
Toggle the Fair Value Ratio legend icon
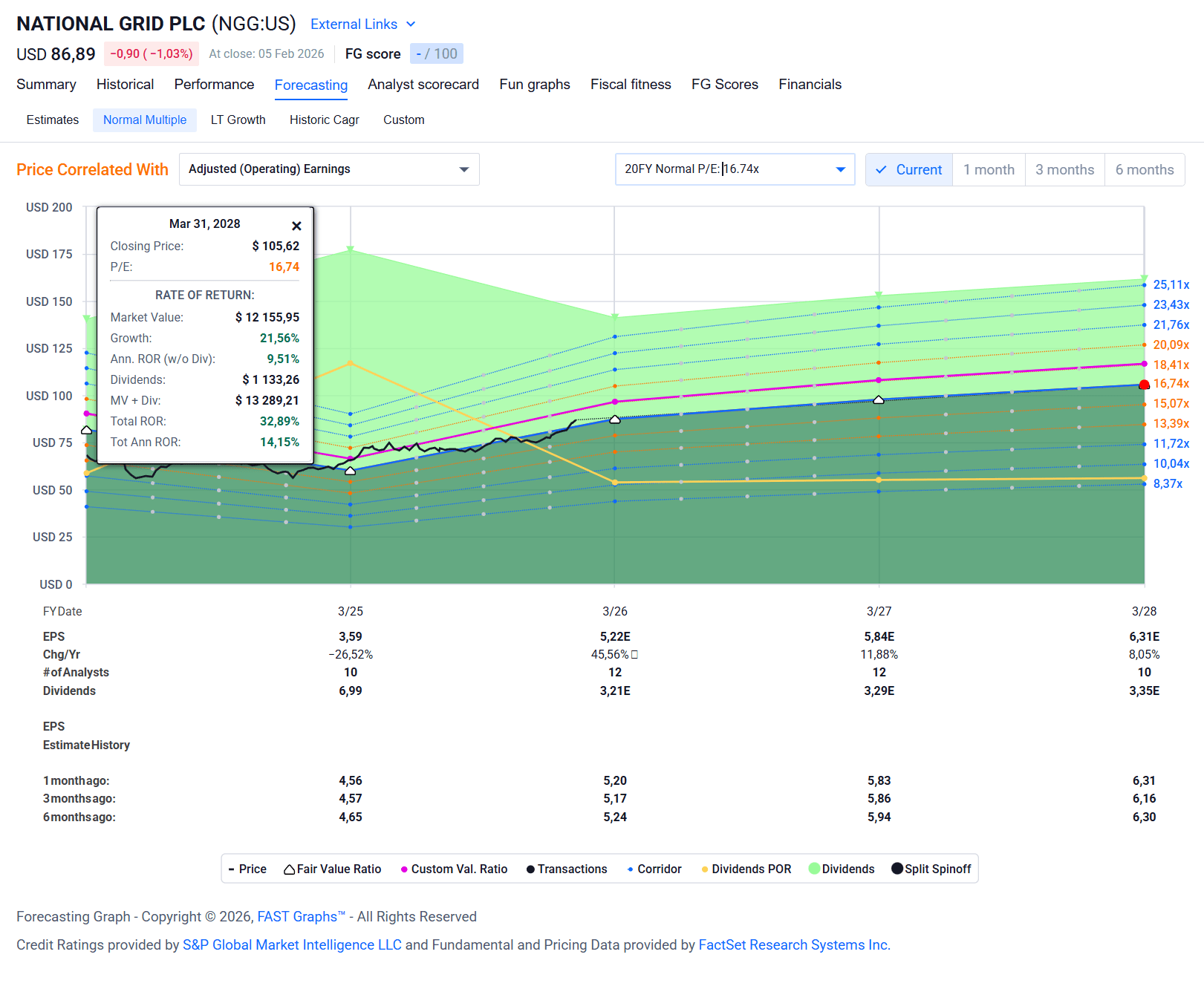290,869
